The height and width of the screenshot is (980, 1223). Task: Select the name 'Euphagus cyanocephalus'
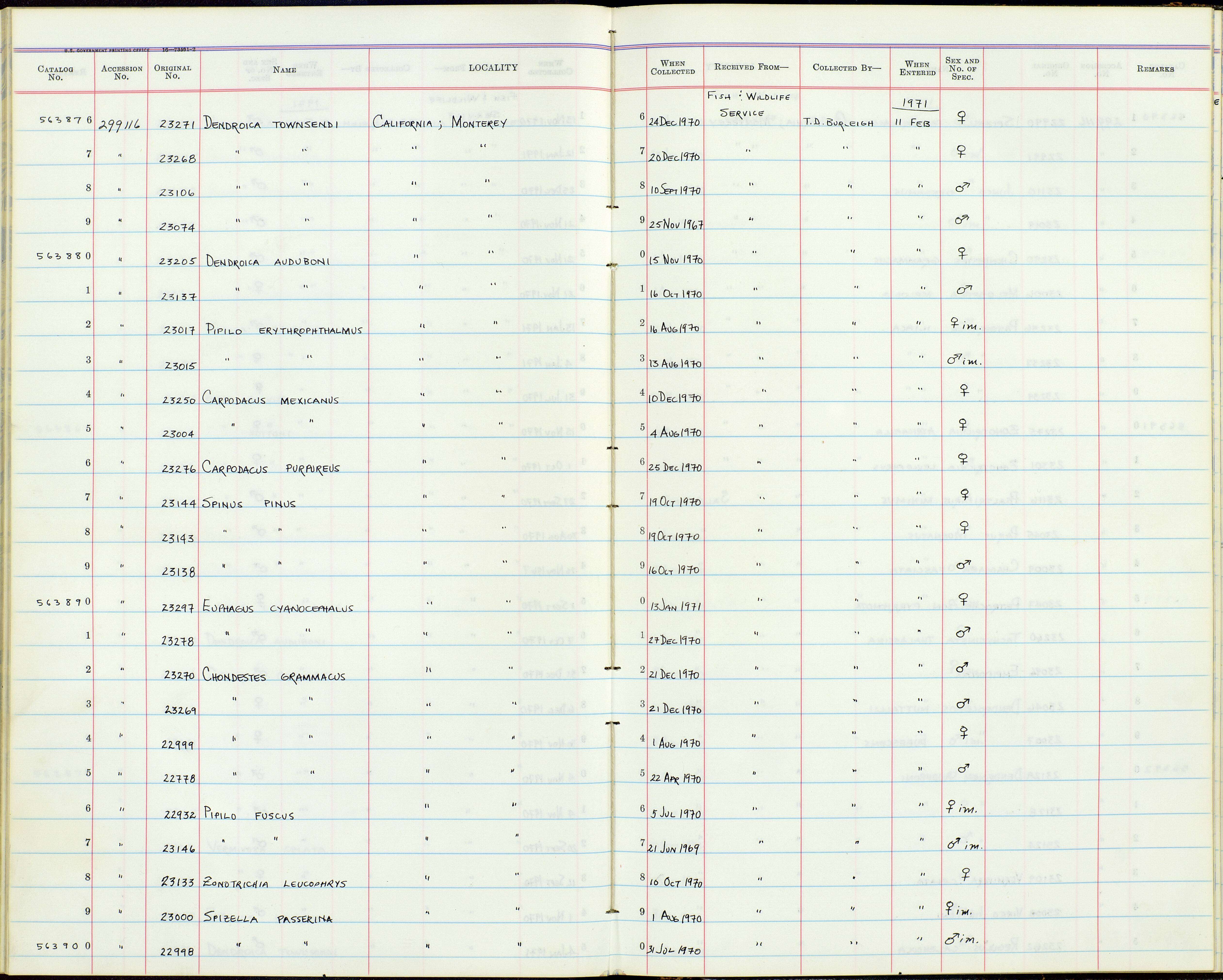tap(278, 608)
